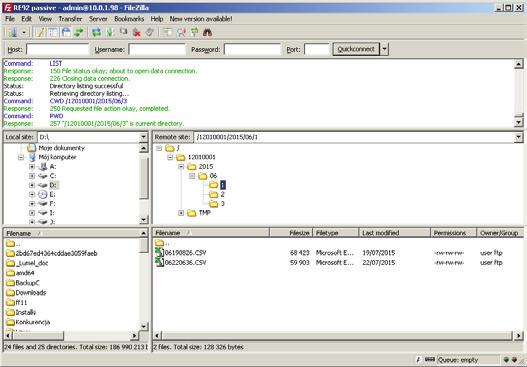
Task: Select file 06220636.CSV
Action: 185,262
